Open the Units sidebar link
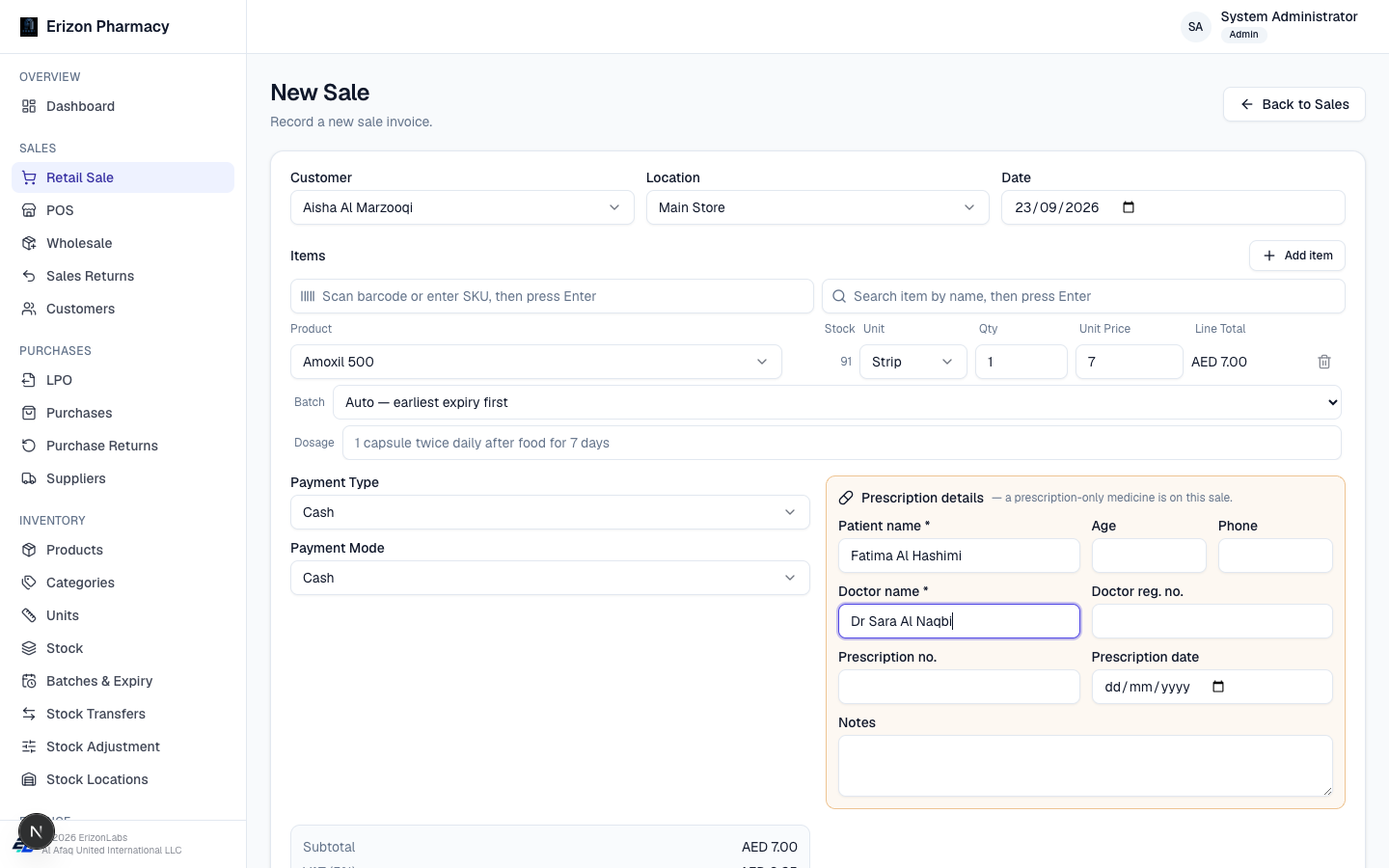 [x=123, y=615]
